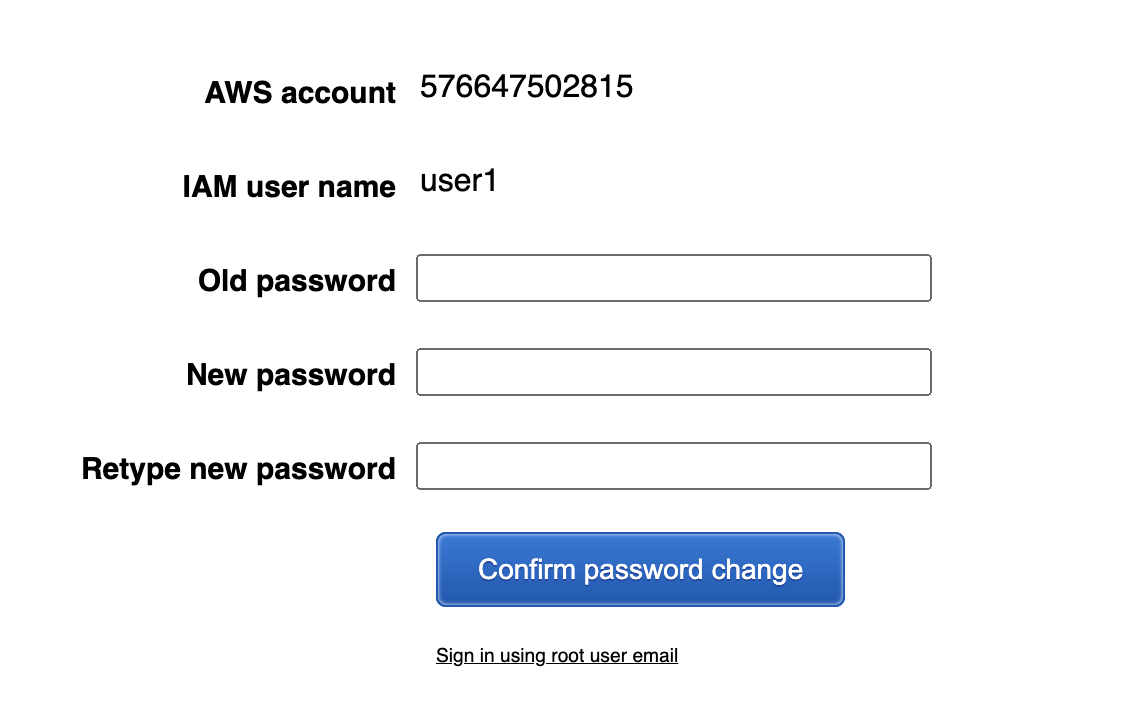Click the Retype new password label
The height and width of the screenshot is (710, 1142).
click(x=239, y=469)
